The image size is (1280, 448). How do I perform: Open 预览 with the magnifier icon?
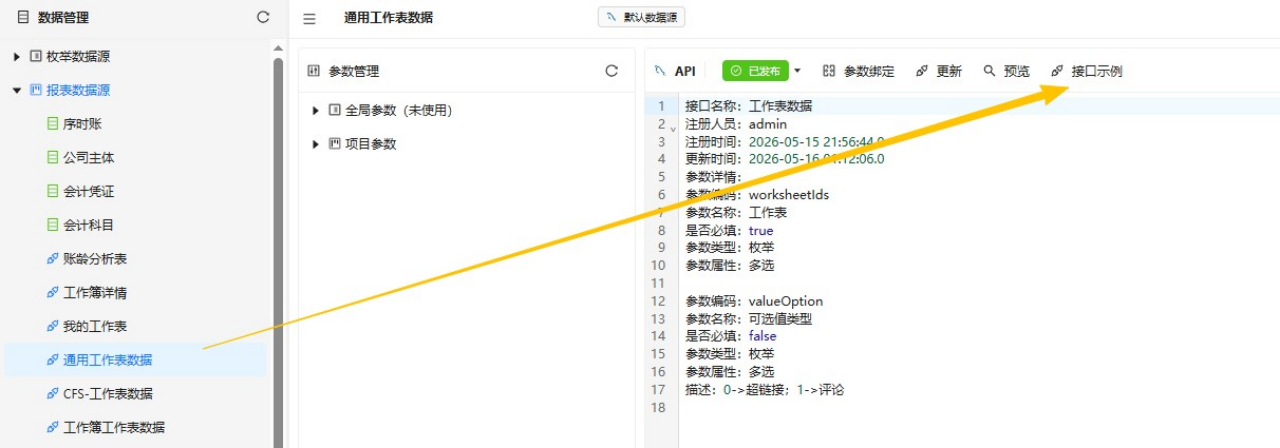1005,71
